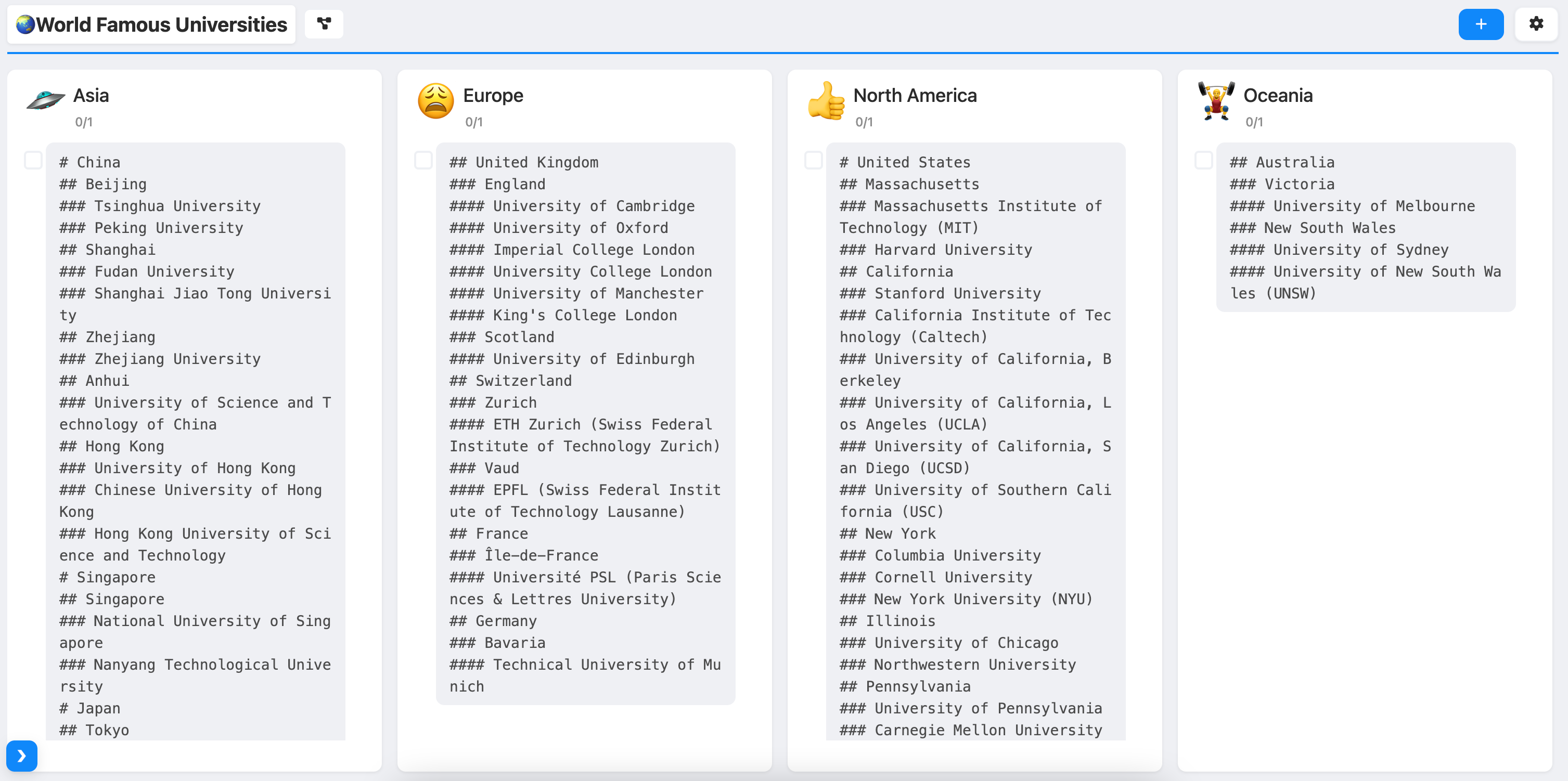Click the weary face Europe emoji
Viewport: 1568px width, 781px height.
pos(435,101)
